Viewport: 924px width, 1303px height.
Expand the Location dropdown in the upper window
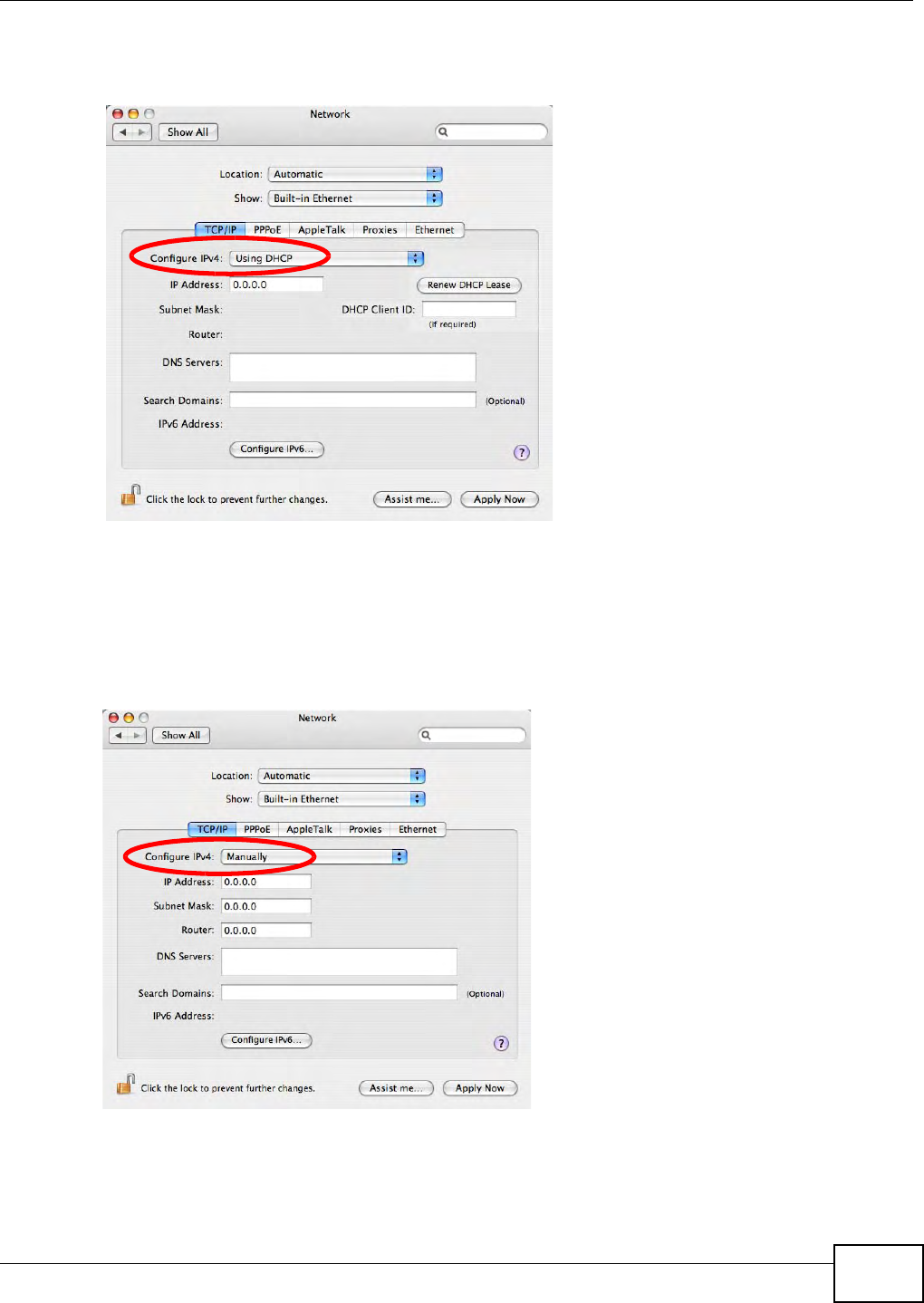(355, 174)
